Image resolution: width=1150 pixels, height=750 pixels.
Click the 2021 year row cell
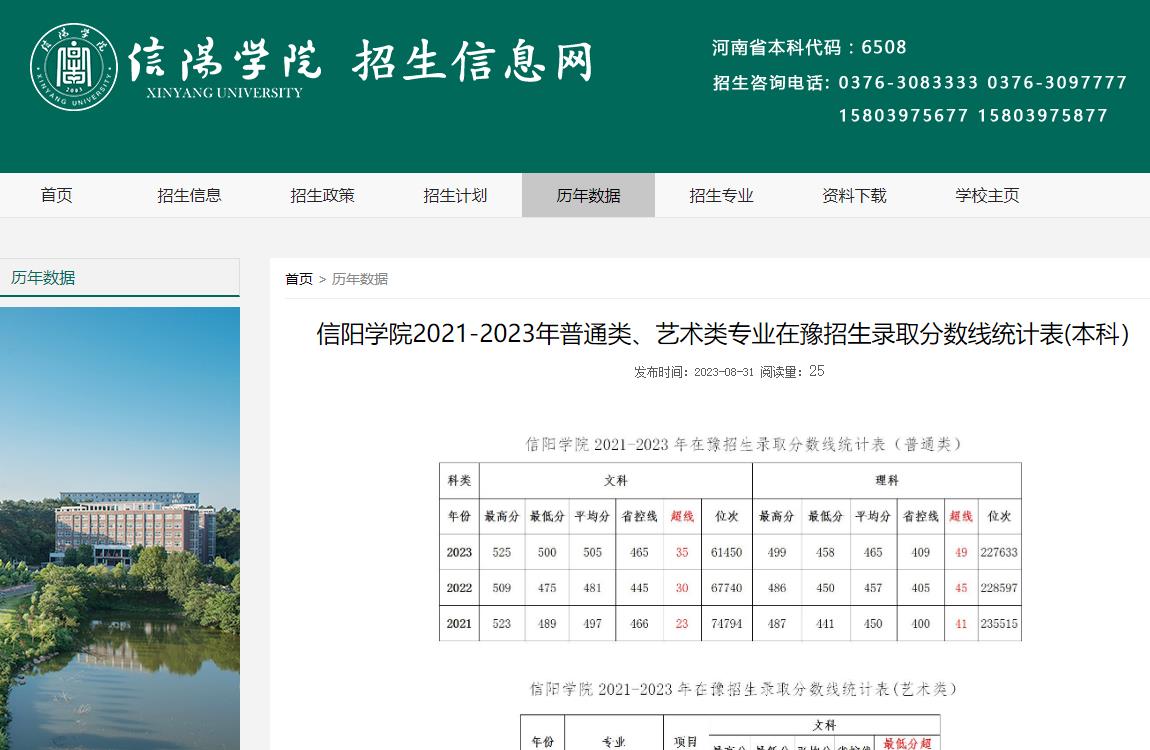coord(459,624)
